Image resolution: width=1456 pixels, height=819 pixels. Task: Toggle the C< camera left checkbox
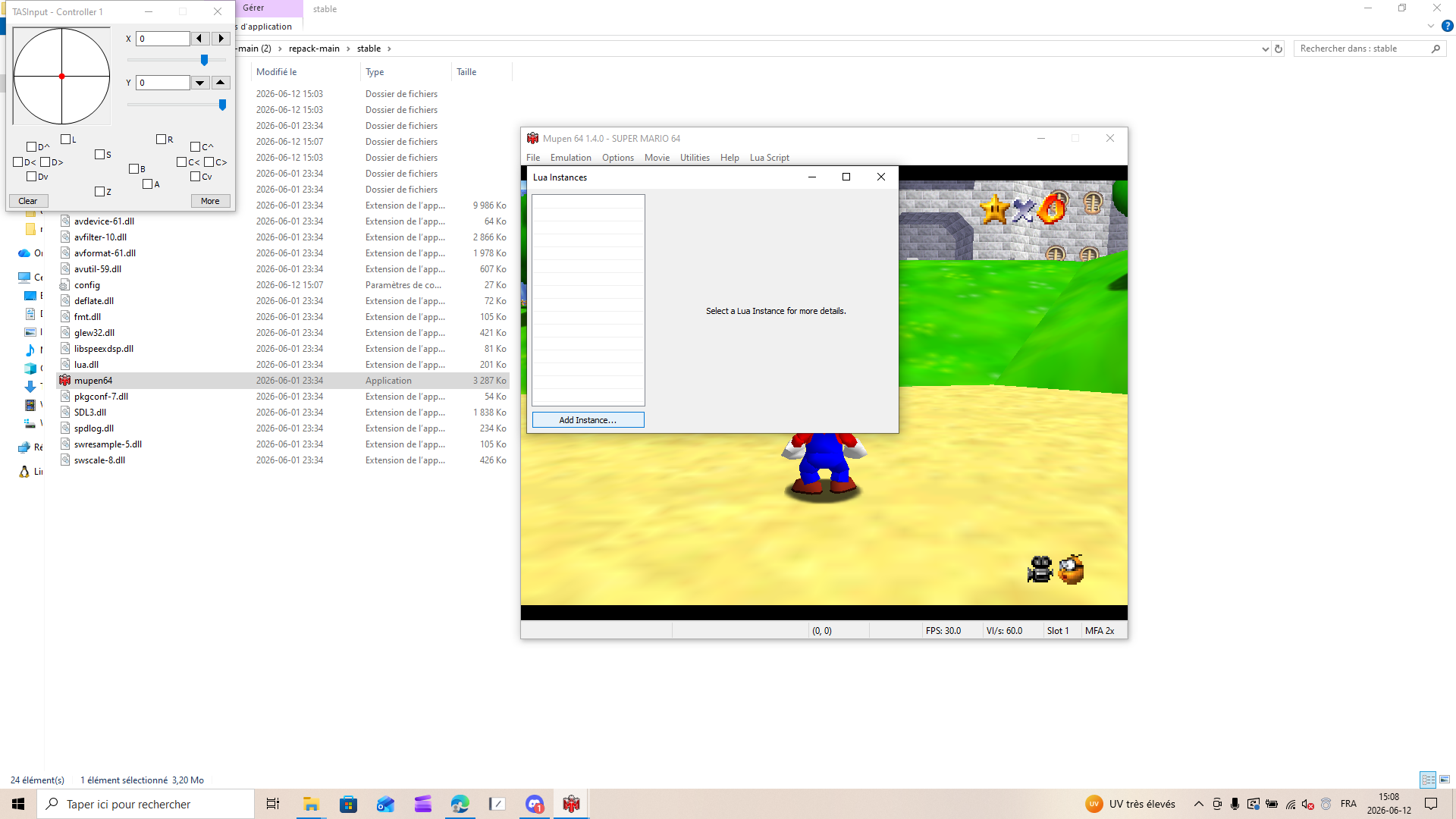tap(182, 162)
